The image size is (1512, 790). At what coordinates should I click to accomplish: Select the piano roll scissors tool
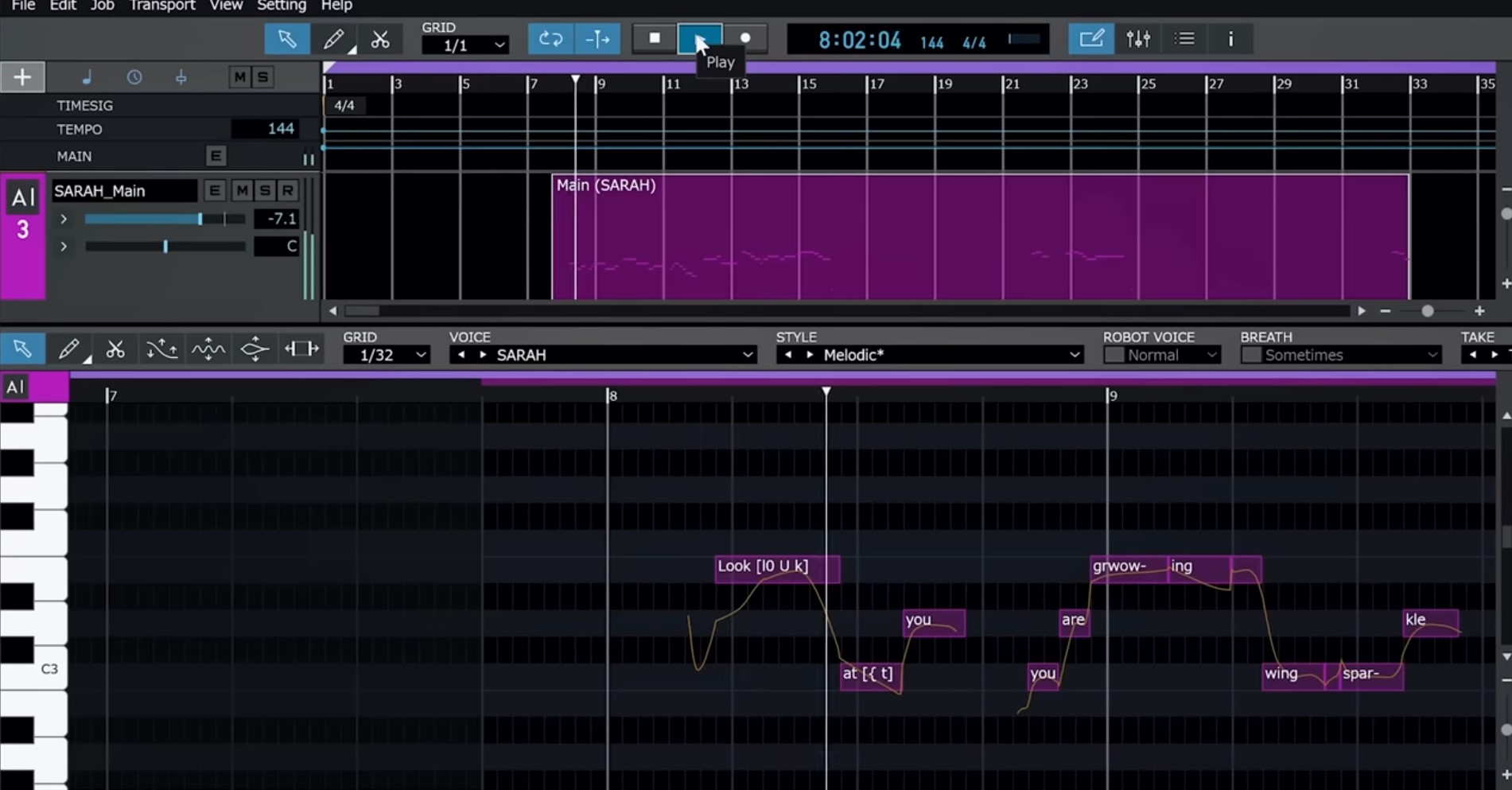(x=115, y=348)
